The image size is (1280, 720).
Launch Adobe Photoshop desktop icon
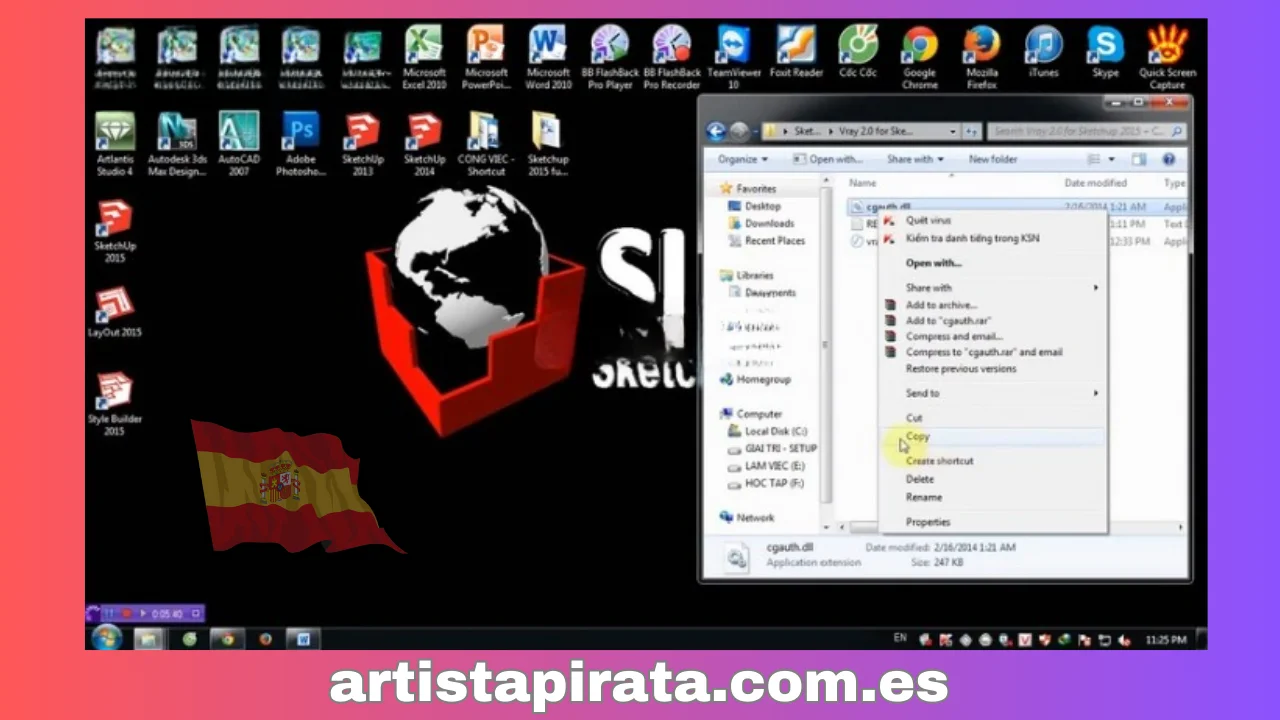tap(301, 144)
